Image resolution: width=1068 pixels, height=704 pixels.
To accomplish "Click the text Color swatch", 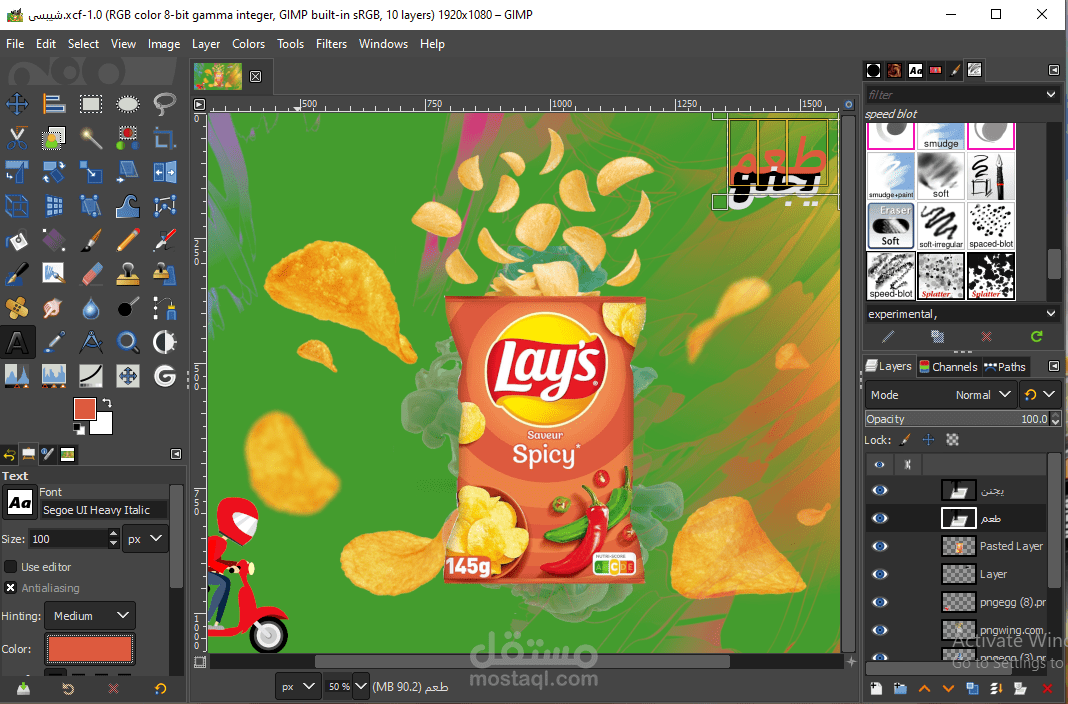I will [90, 649].
